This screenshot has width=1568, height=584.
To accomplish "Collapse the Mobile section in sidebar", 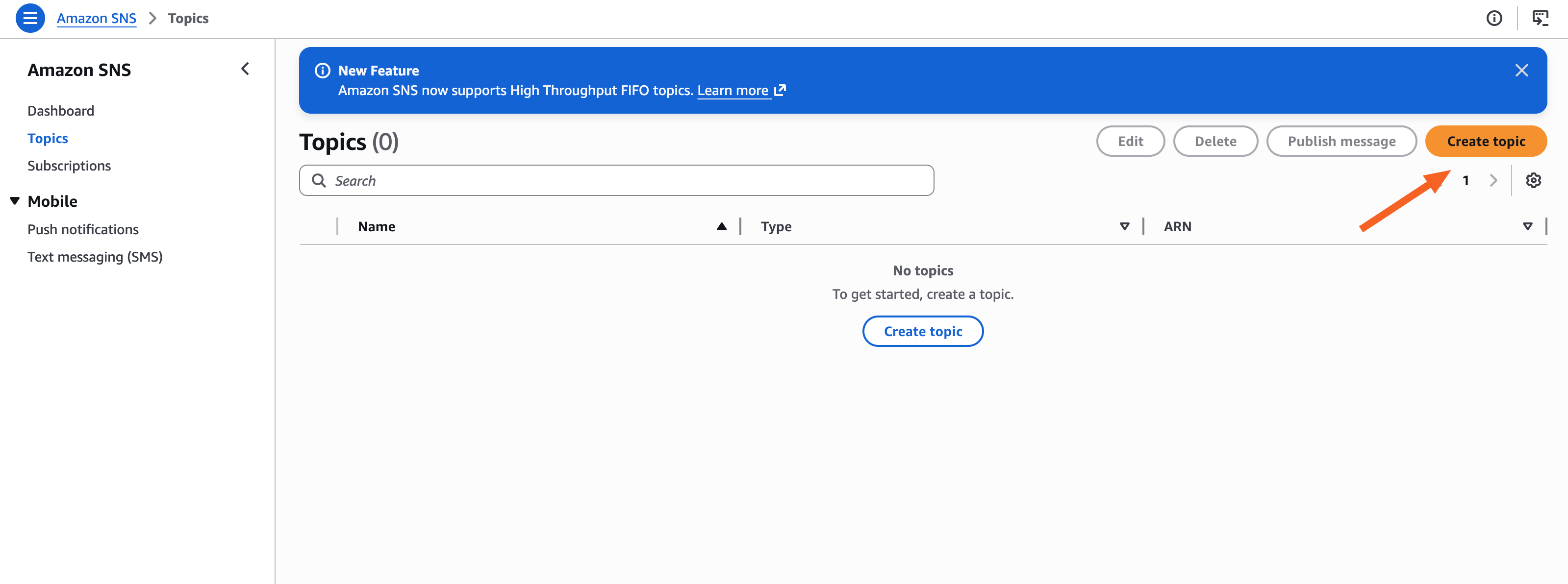I will pyautogui.click(x=15, y=201).
